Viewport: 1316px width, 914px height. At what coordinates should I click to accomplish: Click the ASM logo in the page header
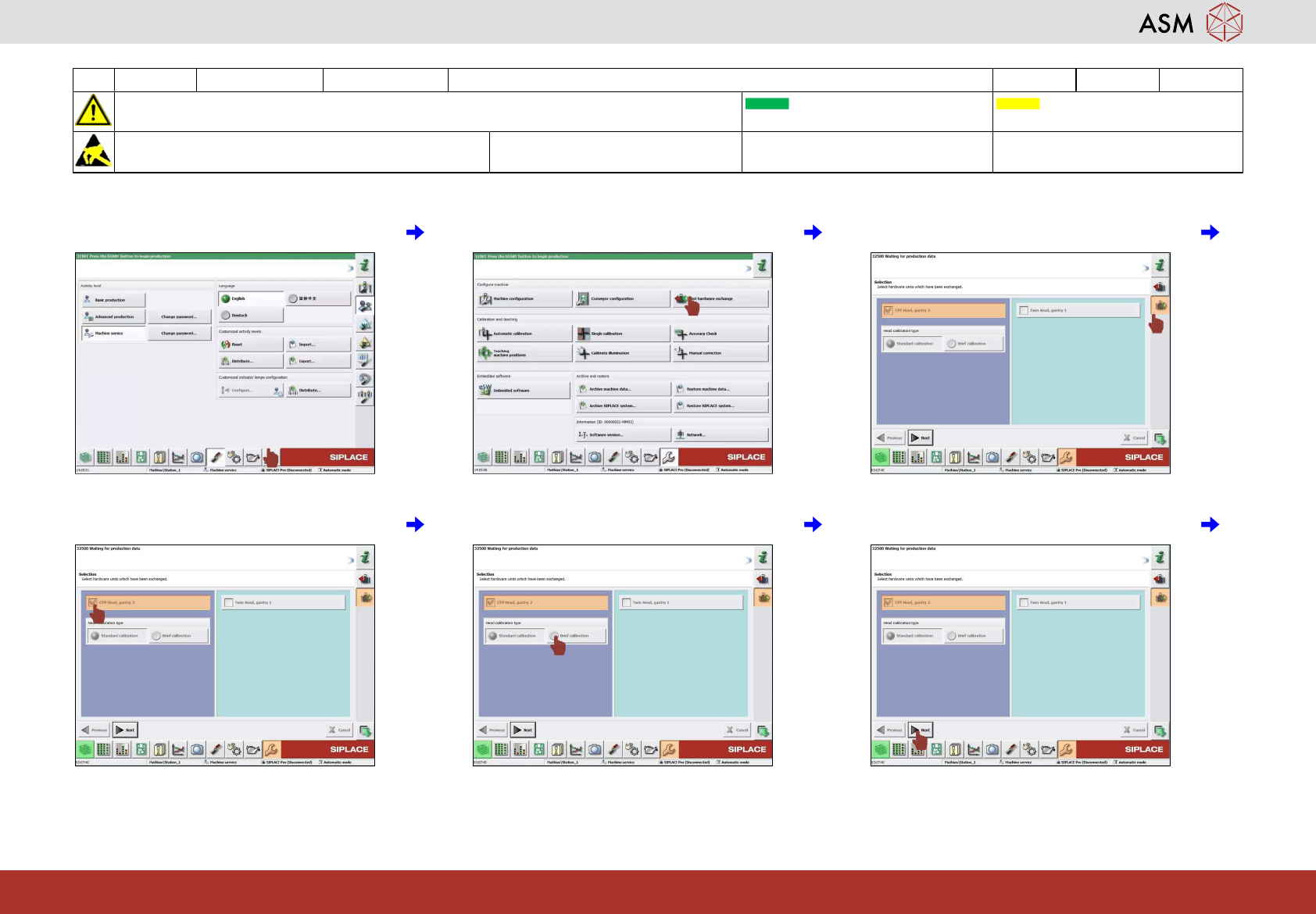(x=1190, y=22)
